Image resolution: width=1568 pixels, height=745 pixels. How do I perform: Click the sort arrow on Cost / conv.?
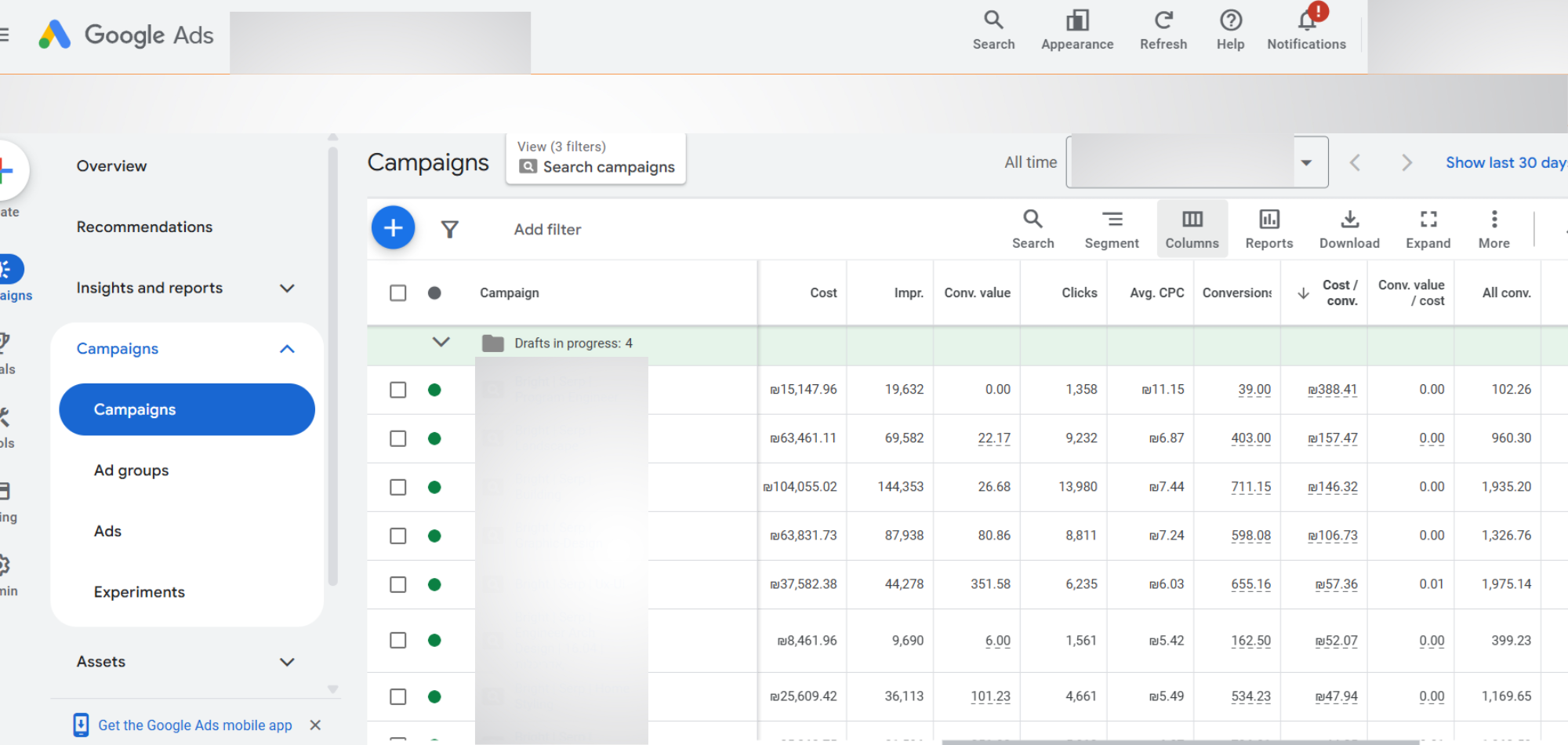pyautogui.click(x=1303, y=293)
